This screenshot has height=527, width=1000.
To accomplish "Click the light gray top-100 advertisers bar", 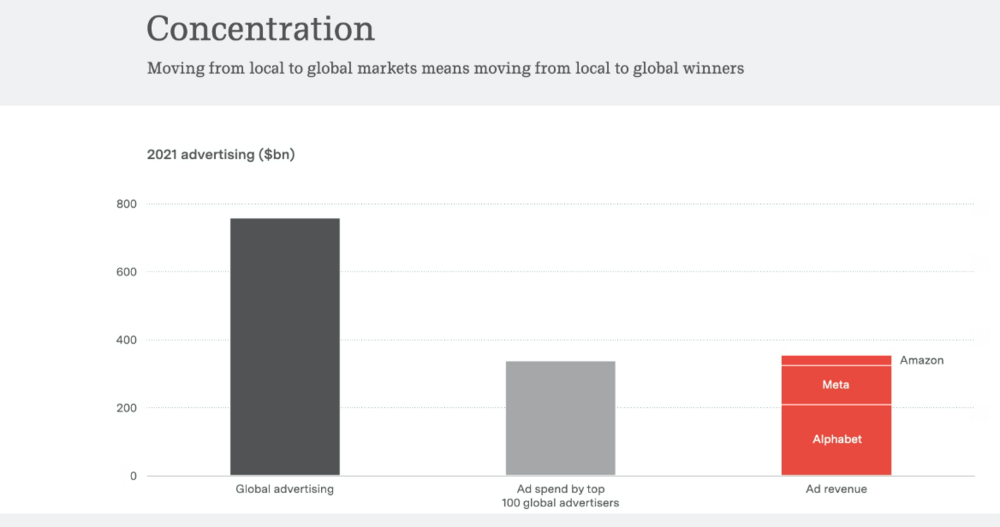I will click(560, 417).
